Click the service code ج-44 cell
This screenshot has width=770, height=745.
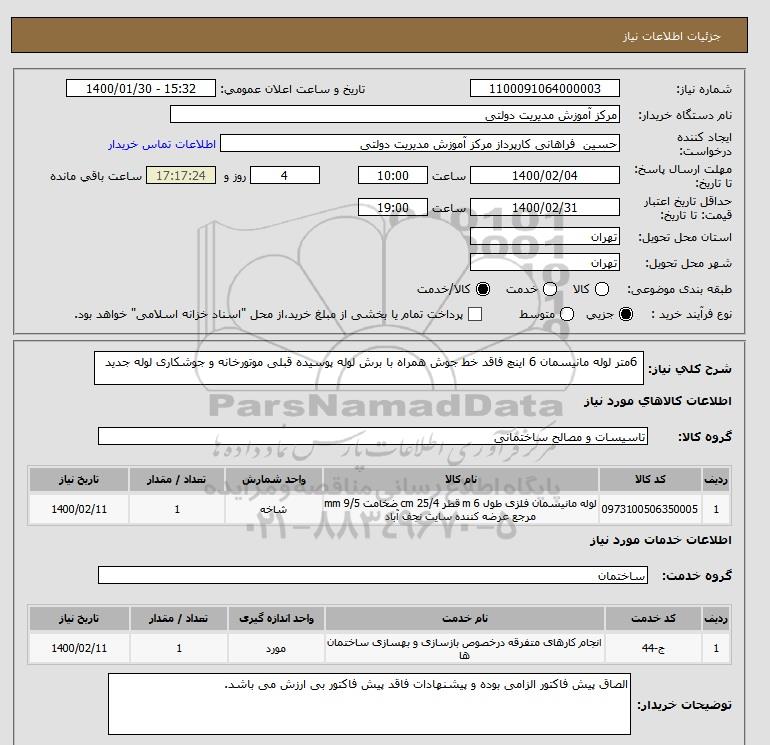point(653,648)
